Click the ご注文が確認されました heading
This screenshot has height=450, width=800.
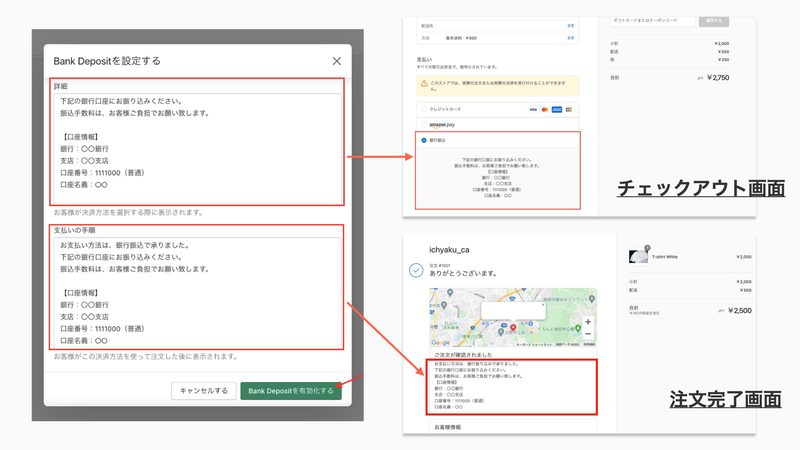point(463,354)
